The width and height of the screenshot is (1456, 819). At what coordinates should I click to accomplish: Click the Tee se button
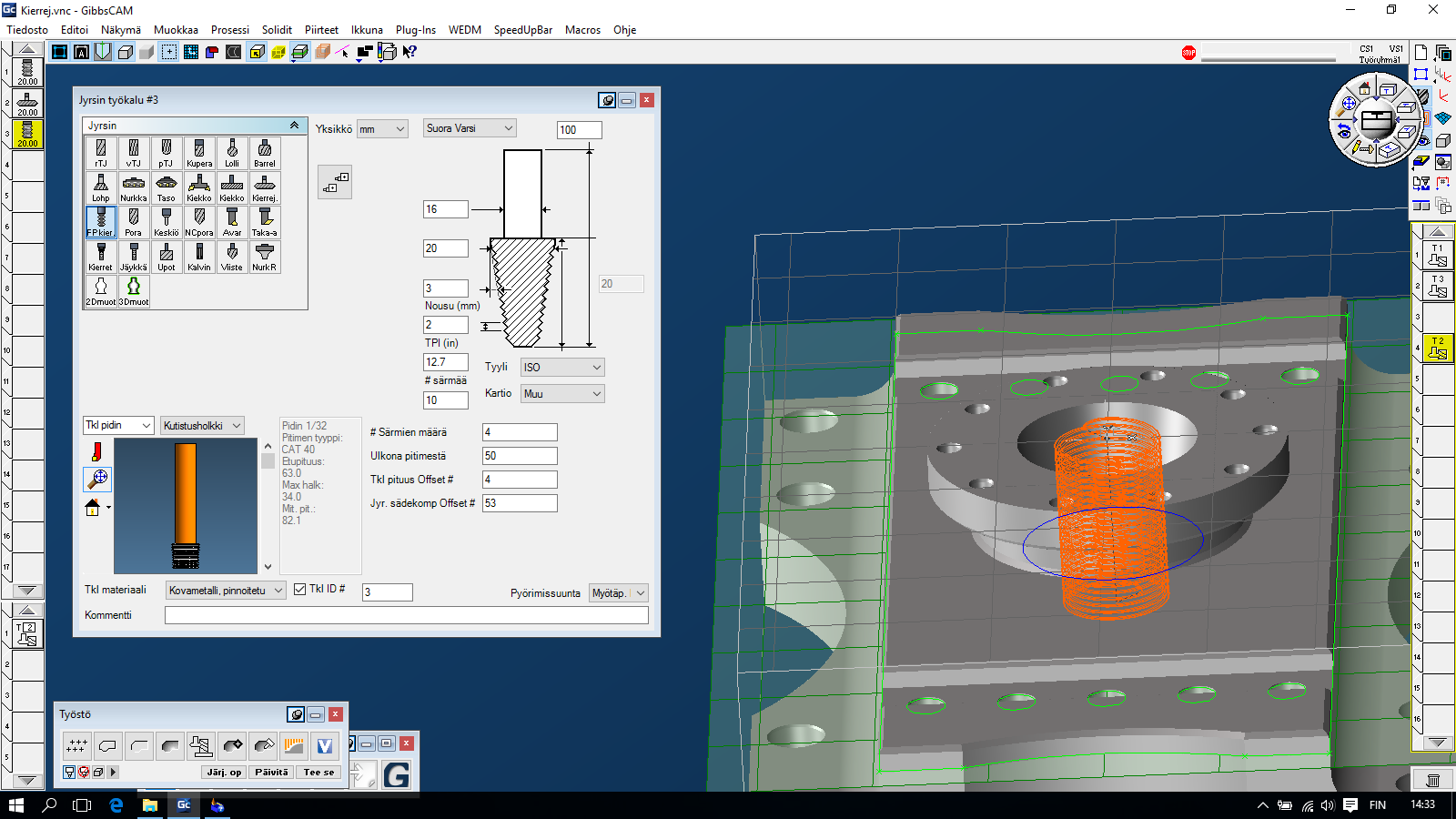coord(318,772)
